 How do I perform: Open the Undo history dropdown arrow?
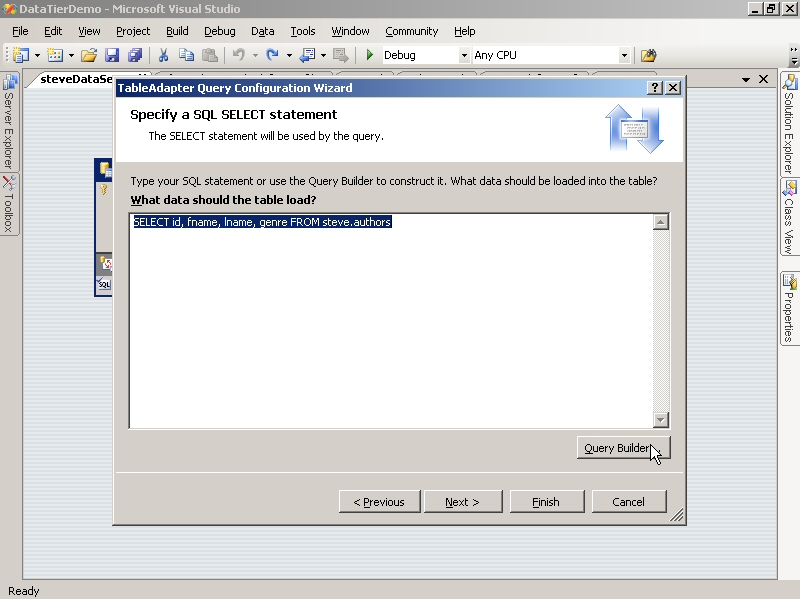[x=255, y=55]
